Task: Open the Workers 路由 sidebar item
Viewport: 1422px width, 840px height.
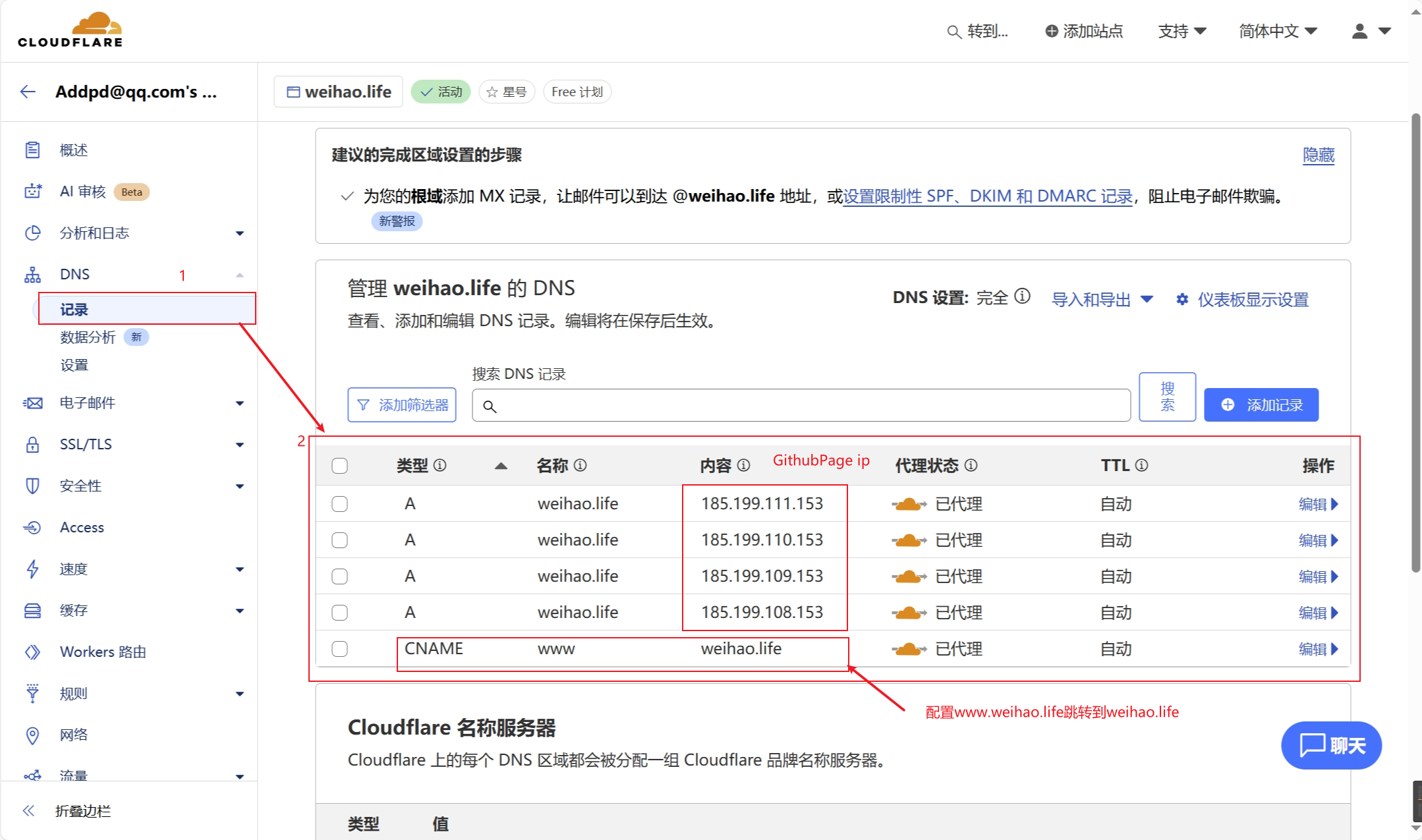Action: coord(103,652)
